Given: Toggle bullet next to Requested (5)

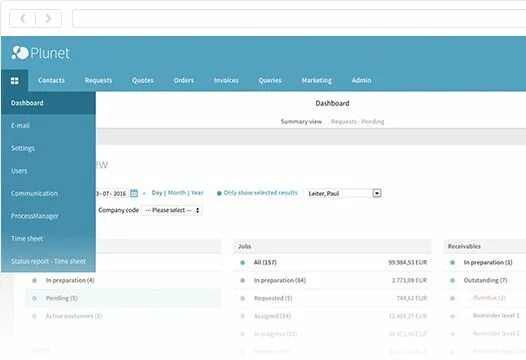Looking at the screenshot, I should [x=243, y=298].
